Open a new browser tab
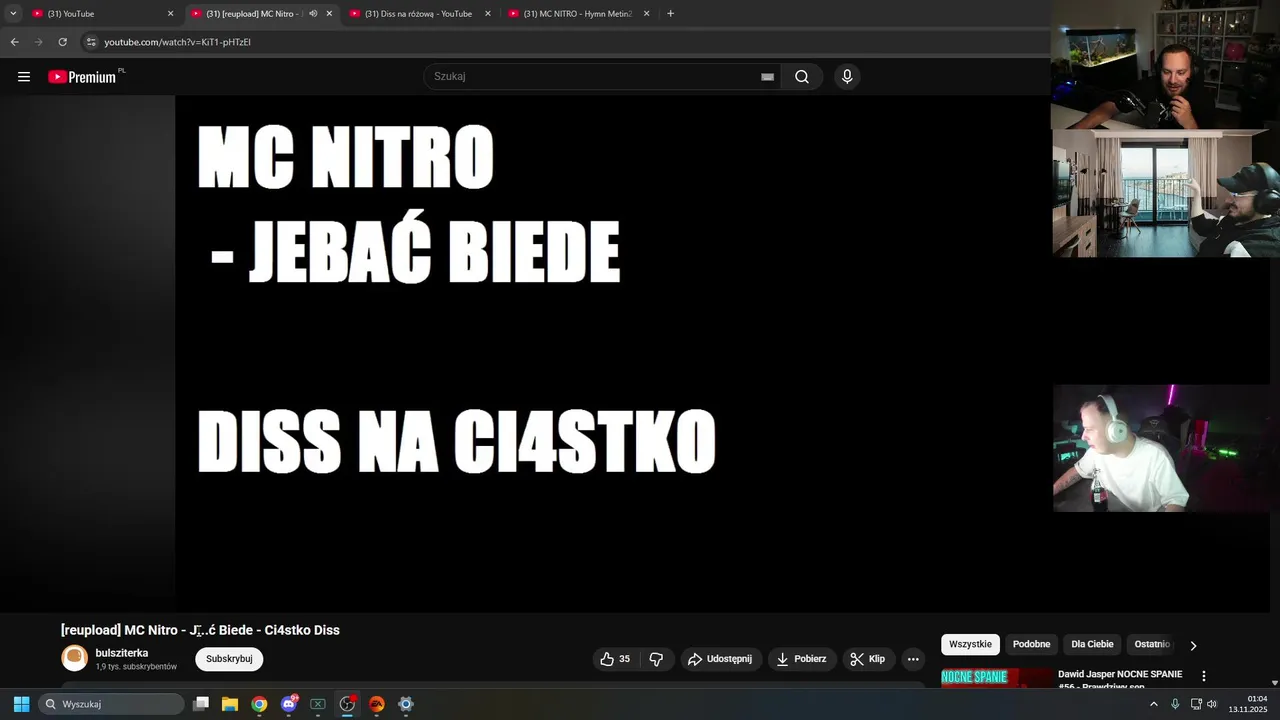The width and height of the screenshot is (1280, 720). (x=670, y=14)
